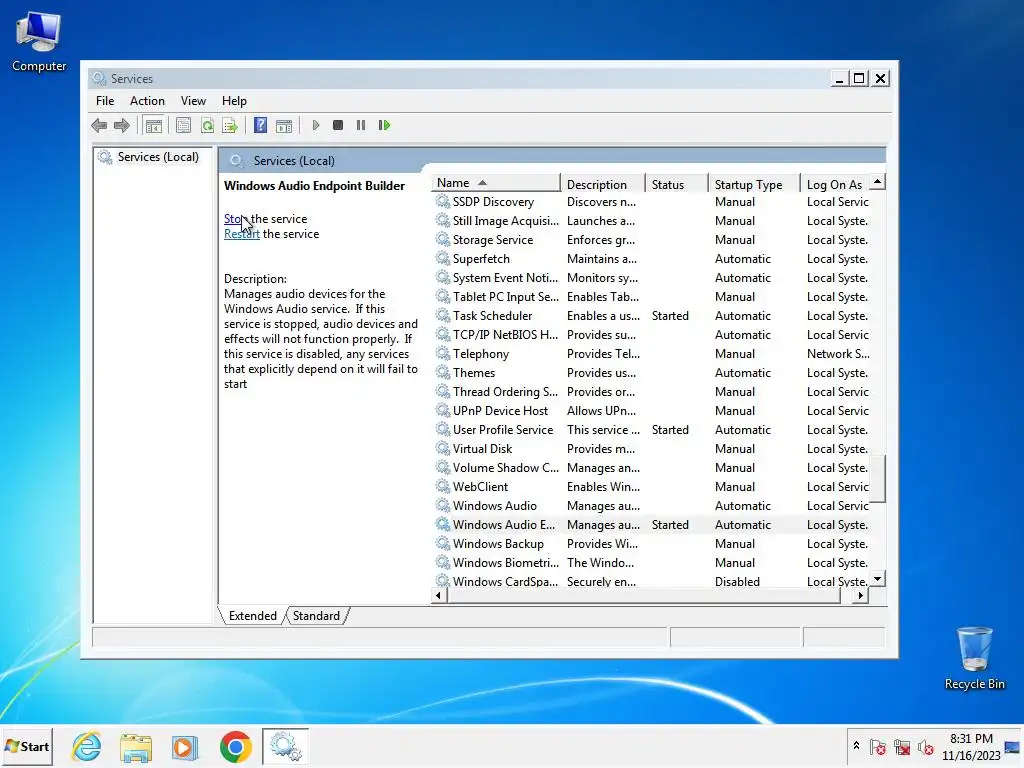Click the list scroll up arrow
1024x768 pixels.
point(878,182)
